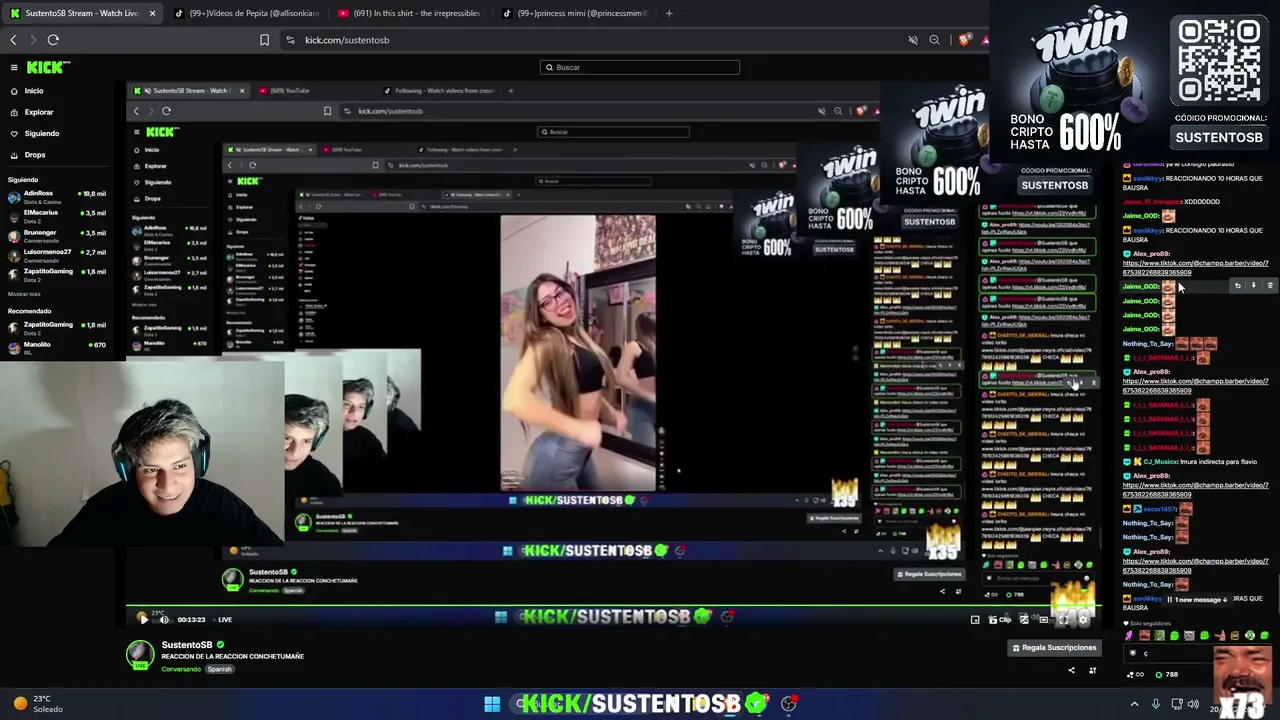Image resolution: width=1280 pixels, height=720 pixels.
Task: Open the Inicio home page
Action: [27, 91]
